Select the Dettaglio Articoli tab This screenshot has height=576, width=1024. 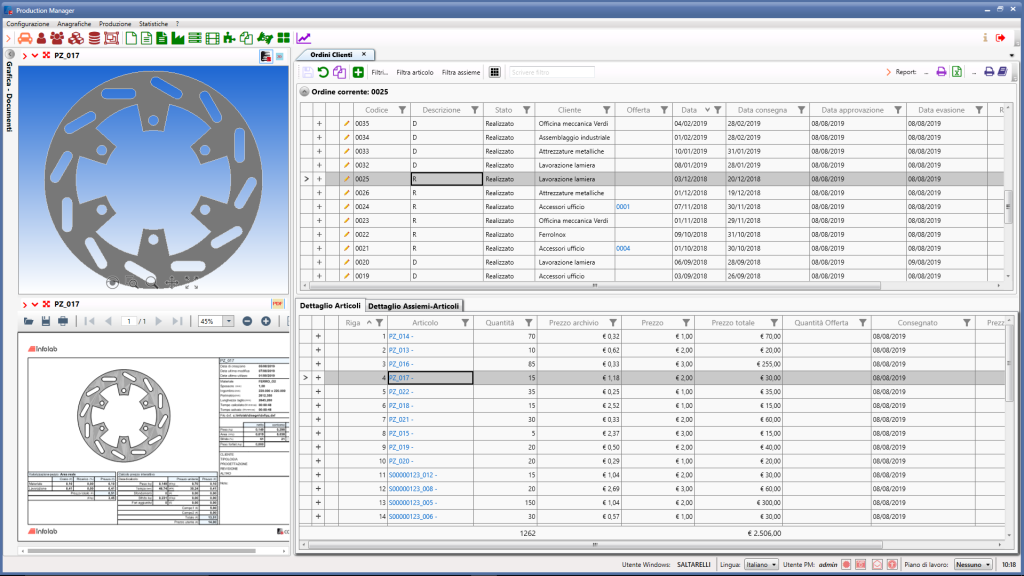tap(330, 306)
